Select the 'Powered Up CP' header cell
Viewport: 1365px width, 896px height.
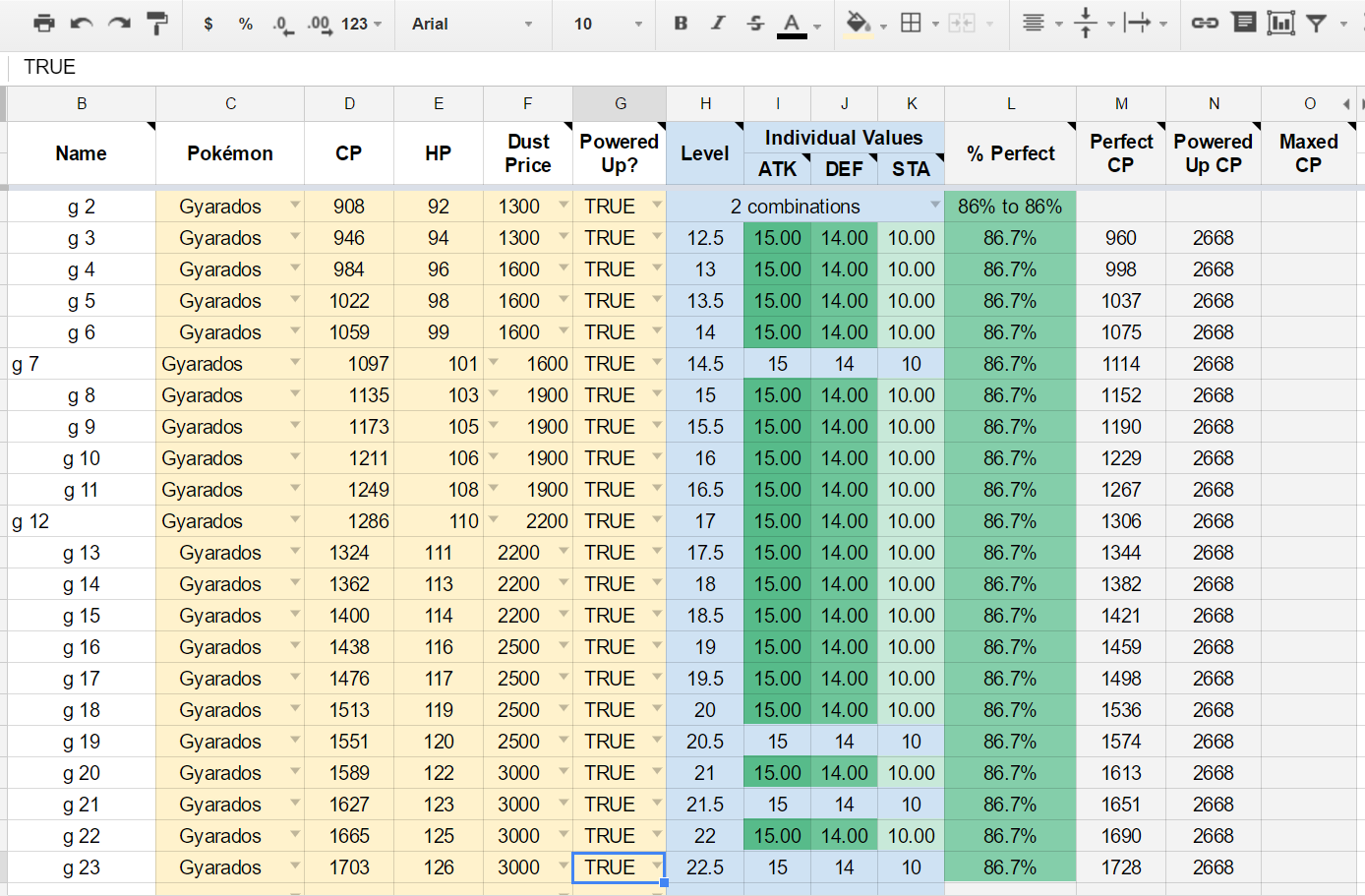pos(1214,153)
